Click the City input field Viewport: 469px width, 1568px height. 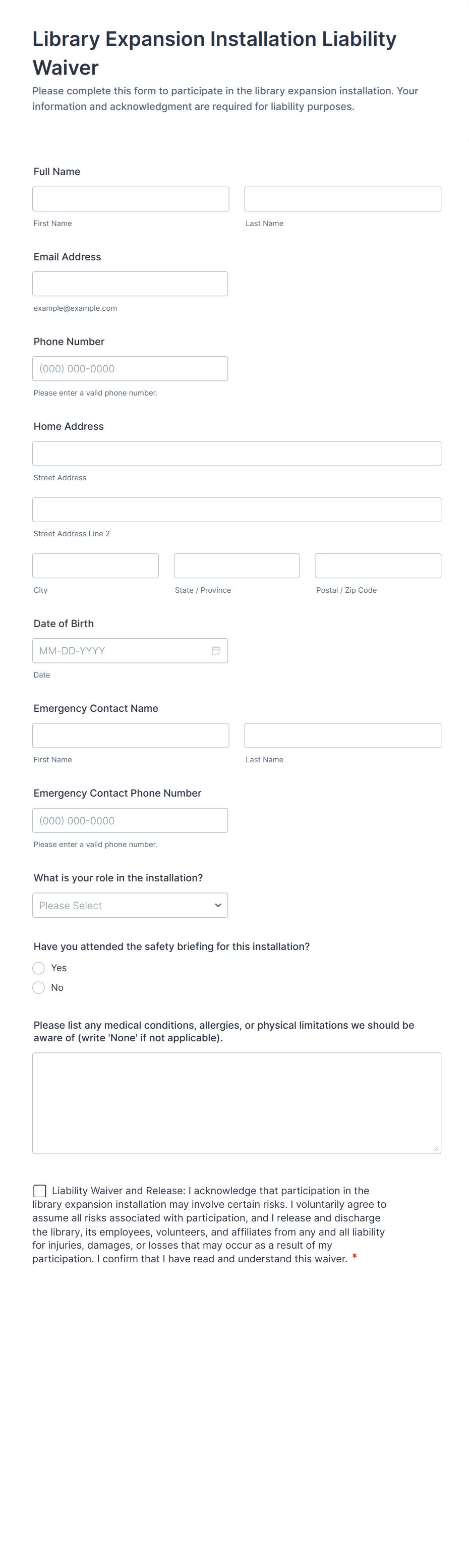tap(95, 566)
